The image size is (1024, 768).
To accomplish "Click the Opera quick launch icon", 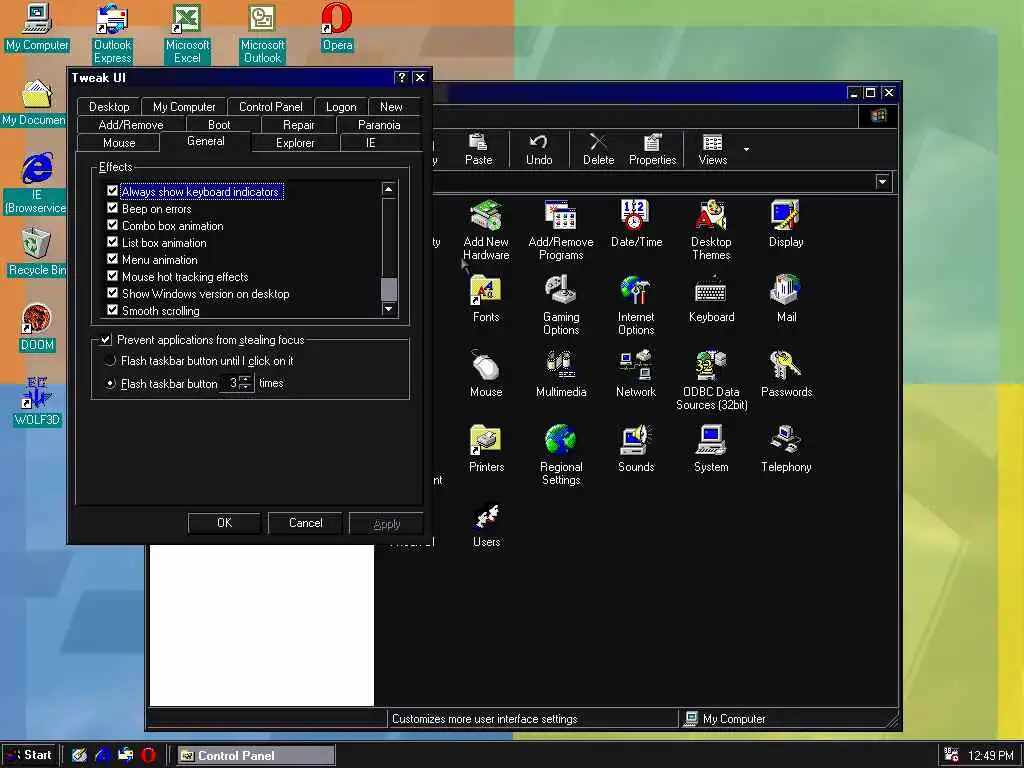I will (148, 755).
